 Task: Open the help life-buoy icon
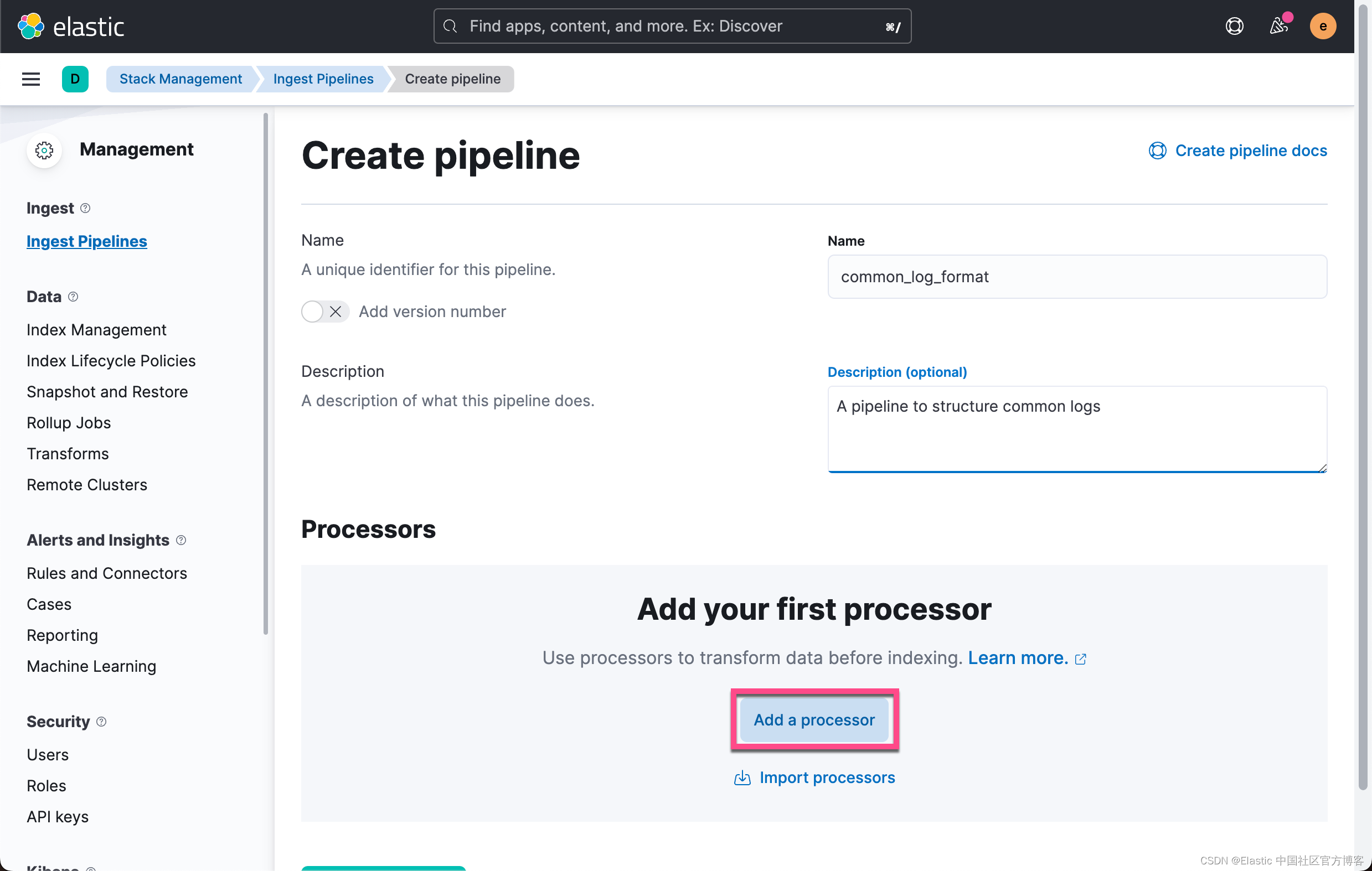(1234, 25)
